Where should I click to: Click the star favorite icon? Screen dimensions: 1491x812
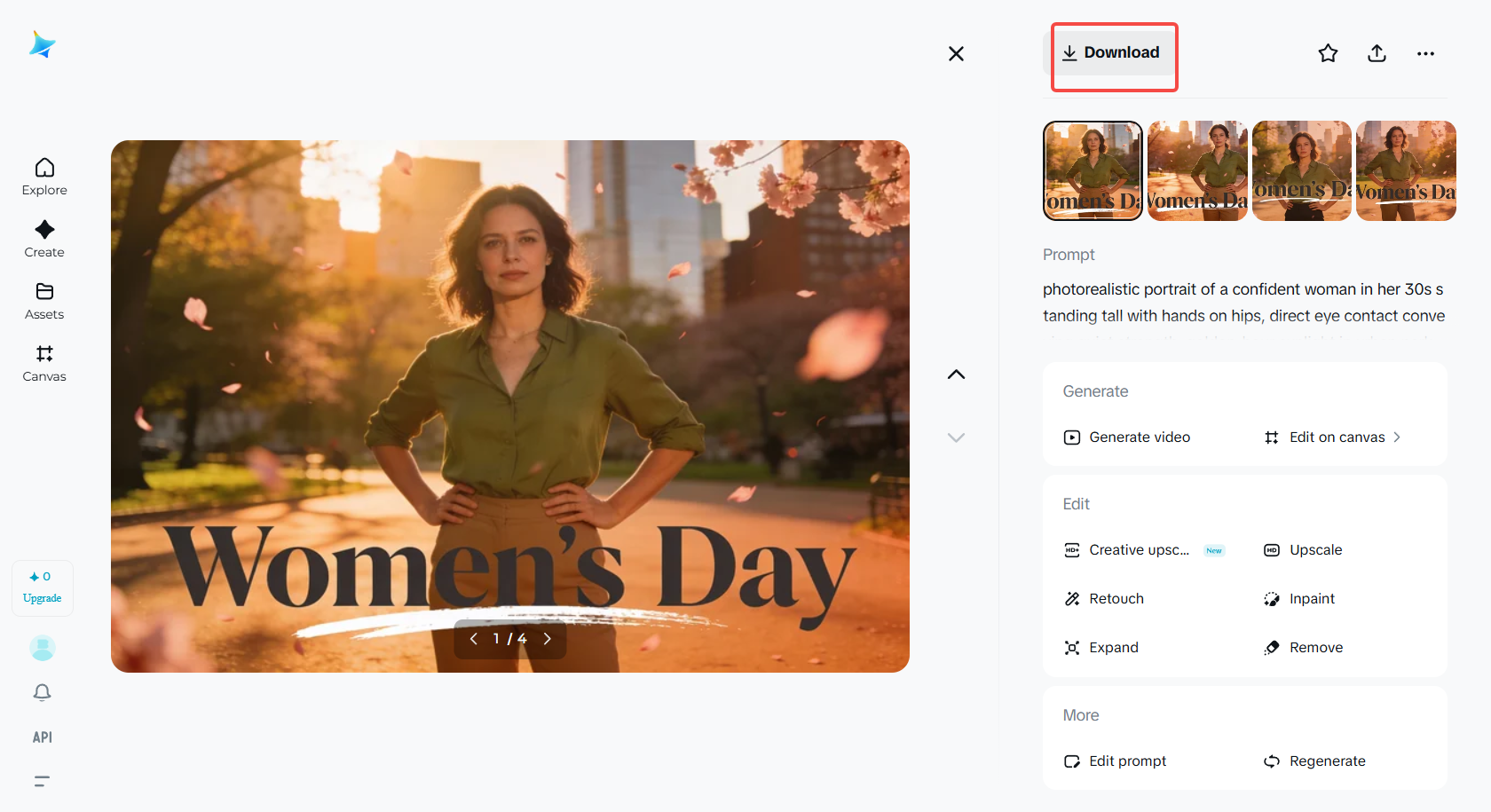click(1328, 53)
